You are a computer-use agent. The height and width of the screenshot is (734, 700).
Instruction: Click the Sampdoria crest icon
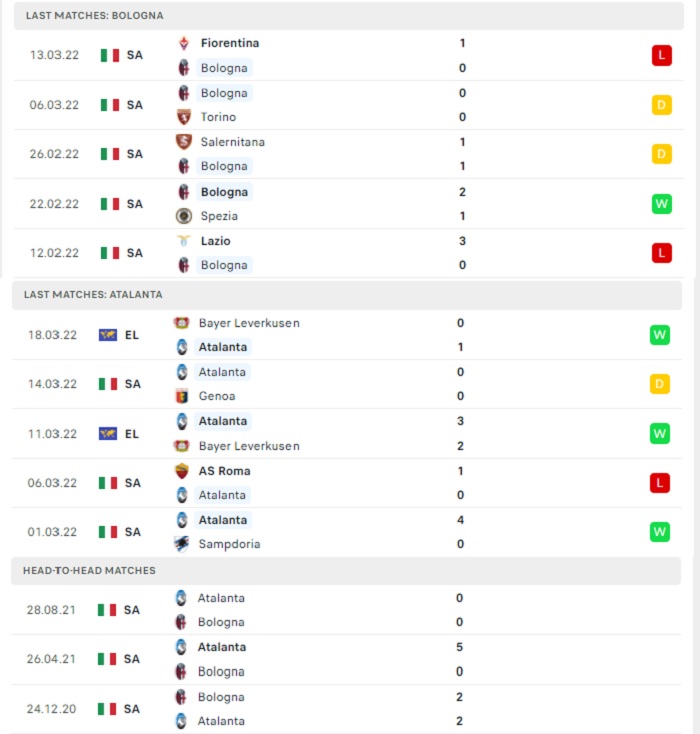point(182,544)
